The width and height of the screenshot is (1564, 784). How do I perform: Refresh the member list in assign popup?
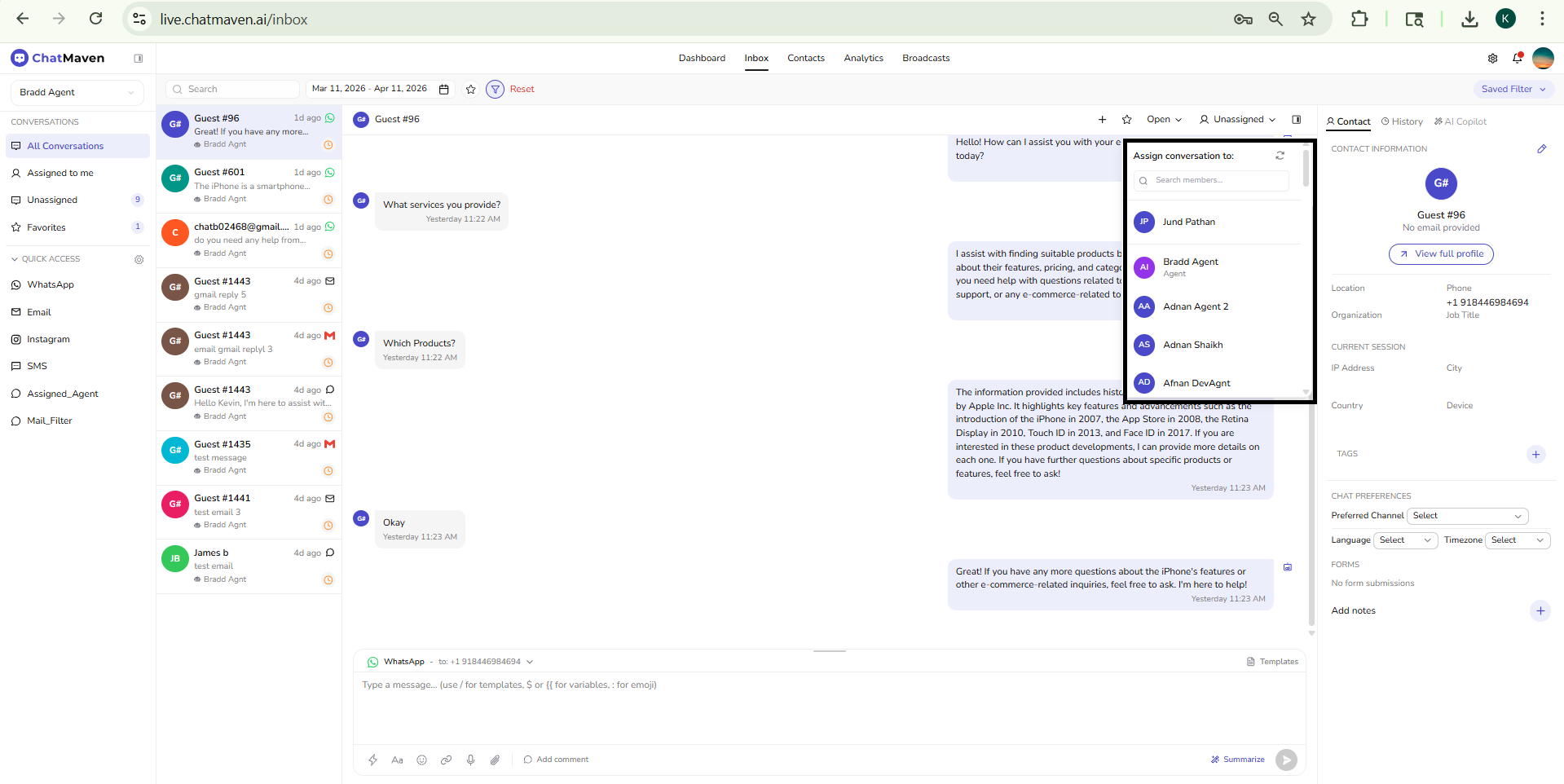click(1280, 155)
